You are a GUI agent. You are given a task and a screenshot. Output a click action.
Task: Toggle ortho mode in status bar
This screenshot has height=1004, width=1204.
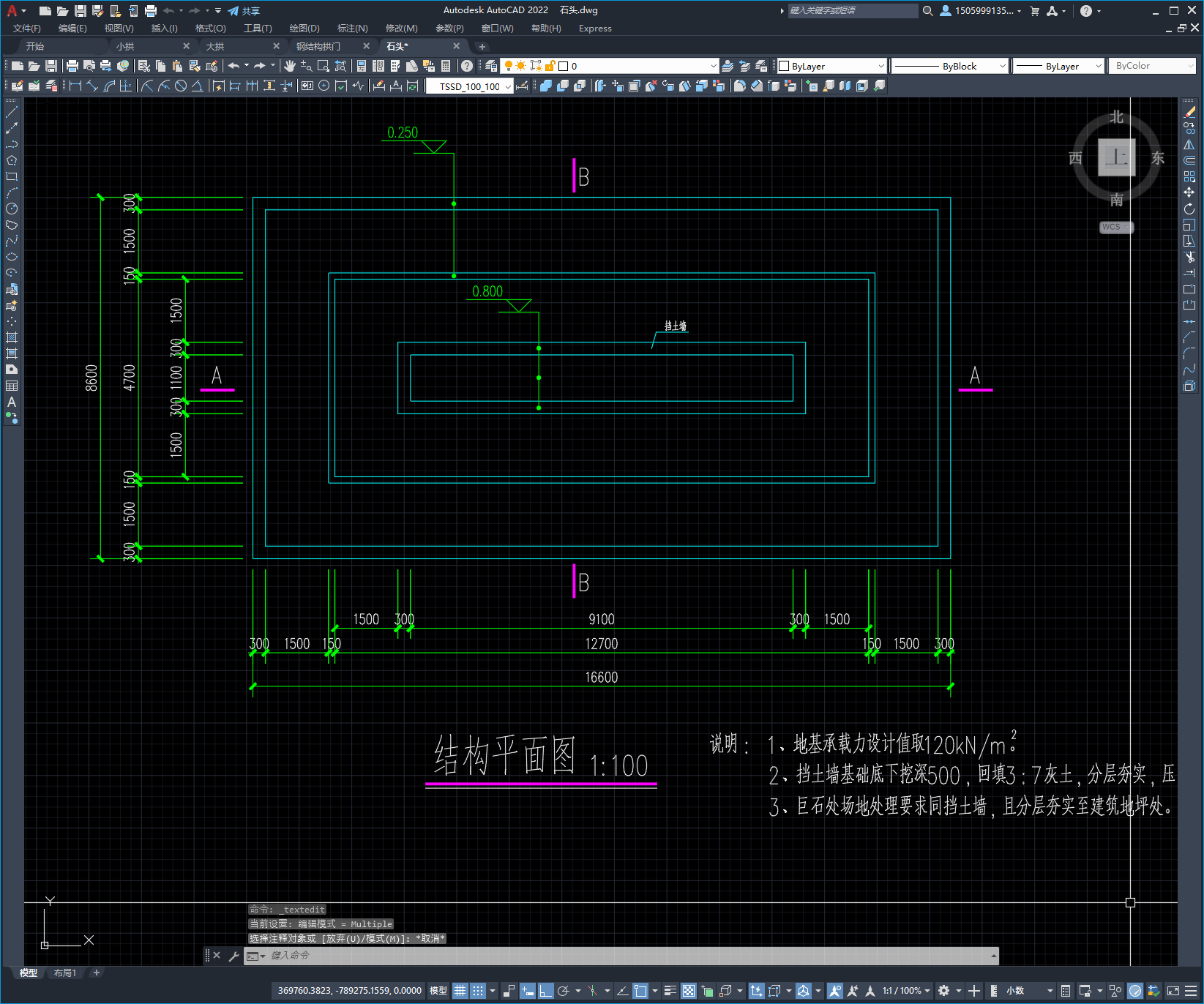click(545, 991)
